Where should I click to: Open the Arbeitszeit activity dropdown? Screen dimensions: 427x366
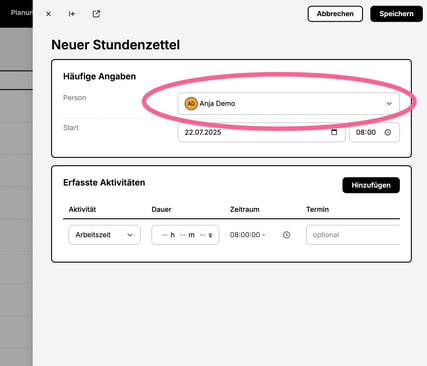104,235
